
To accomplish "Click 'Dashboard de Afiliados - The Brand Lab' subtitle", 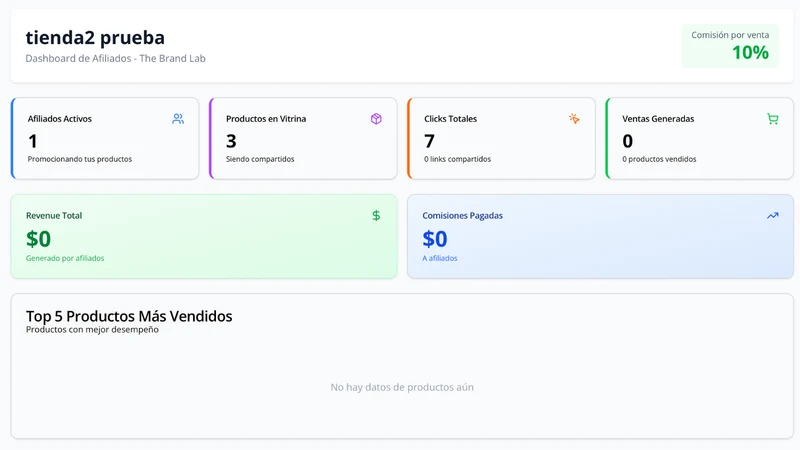I will pyautogui.click(x=115, y=59).
